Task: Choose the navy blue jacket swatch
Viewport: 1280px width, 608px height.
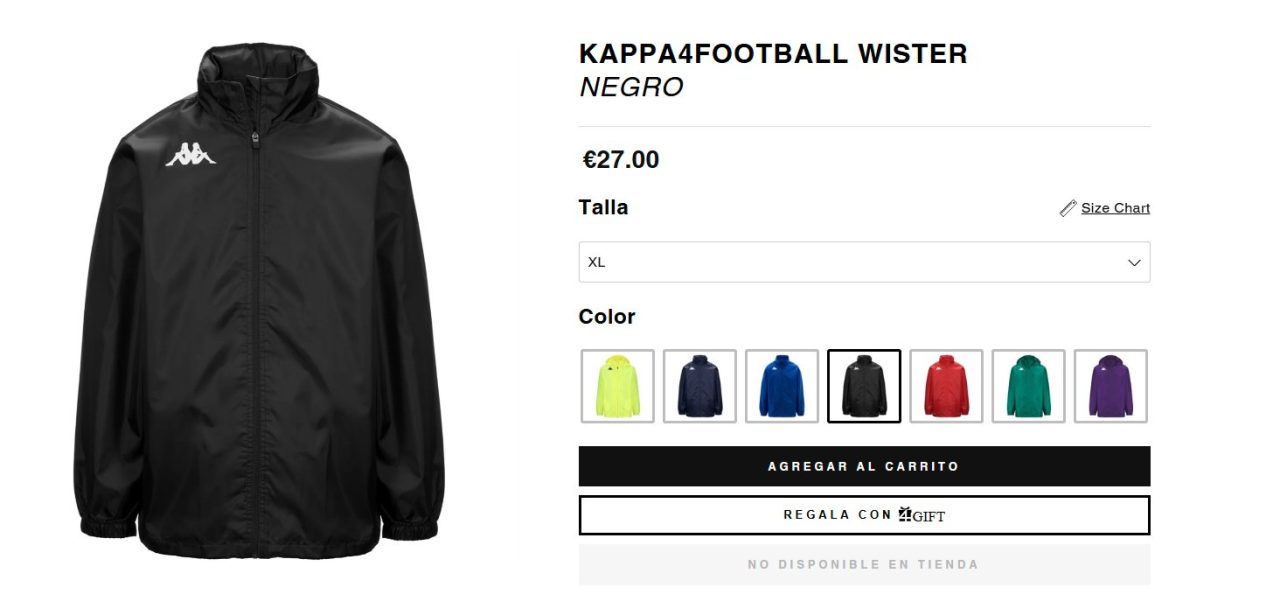Action: pyautogui.click(x=700, y=386)
